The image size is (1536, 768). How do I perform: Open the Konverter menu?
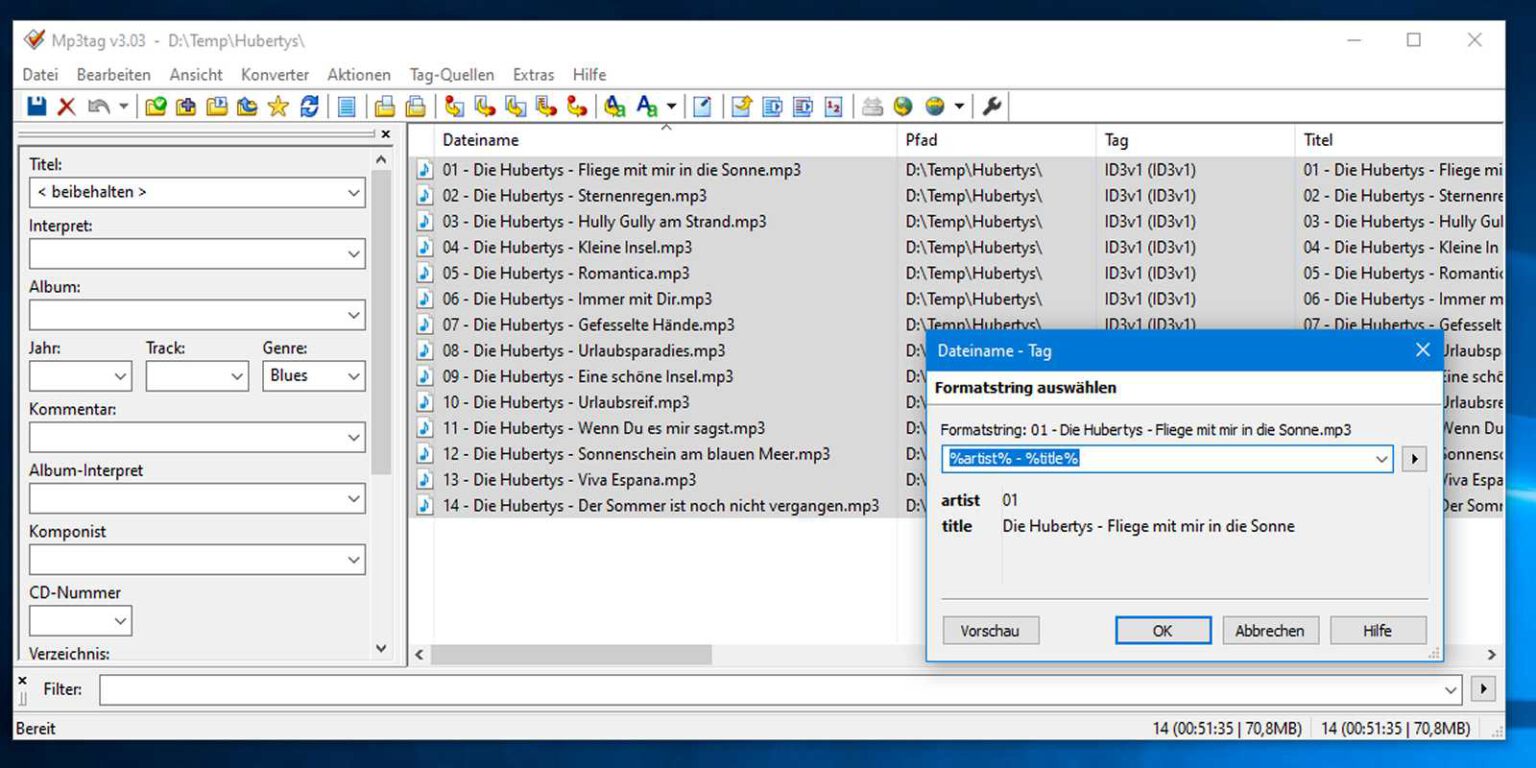[274, 74]
